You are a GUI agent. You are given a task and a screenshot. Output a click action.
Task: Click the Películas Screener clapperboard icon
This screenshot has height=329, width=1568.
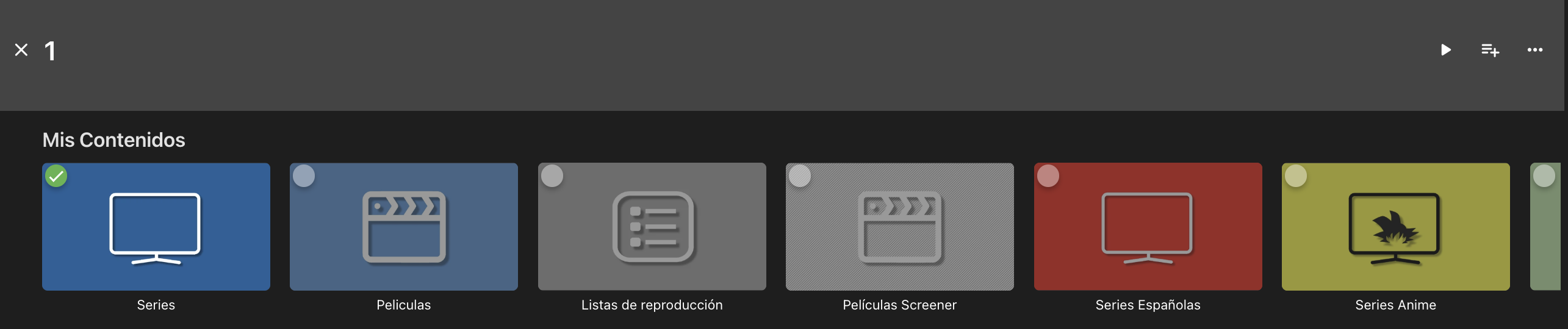[900, 227]
